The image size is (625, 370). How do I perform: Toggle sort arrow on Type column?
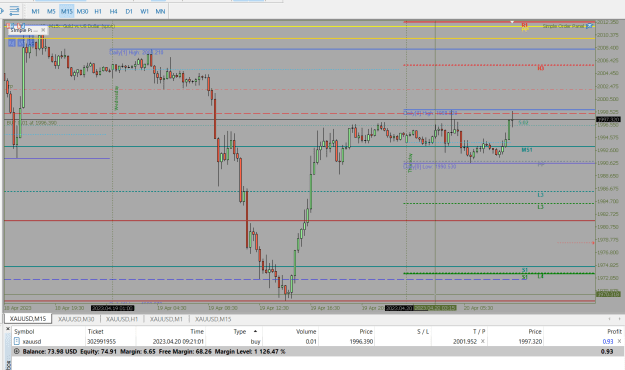(x=255, y=331)
